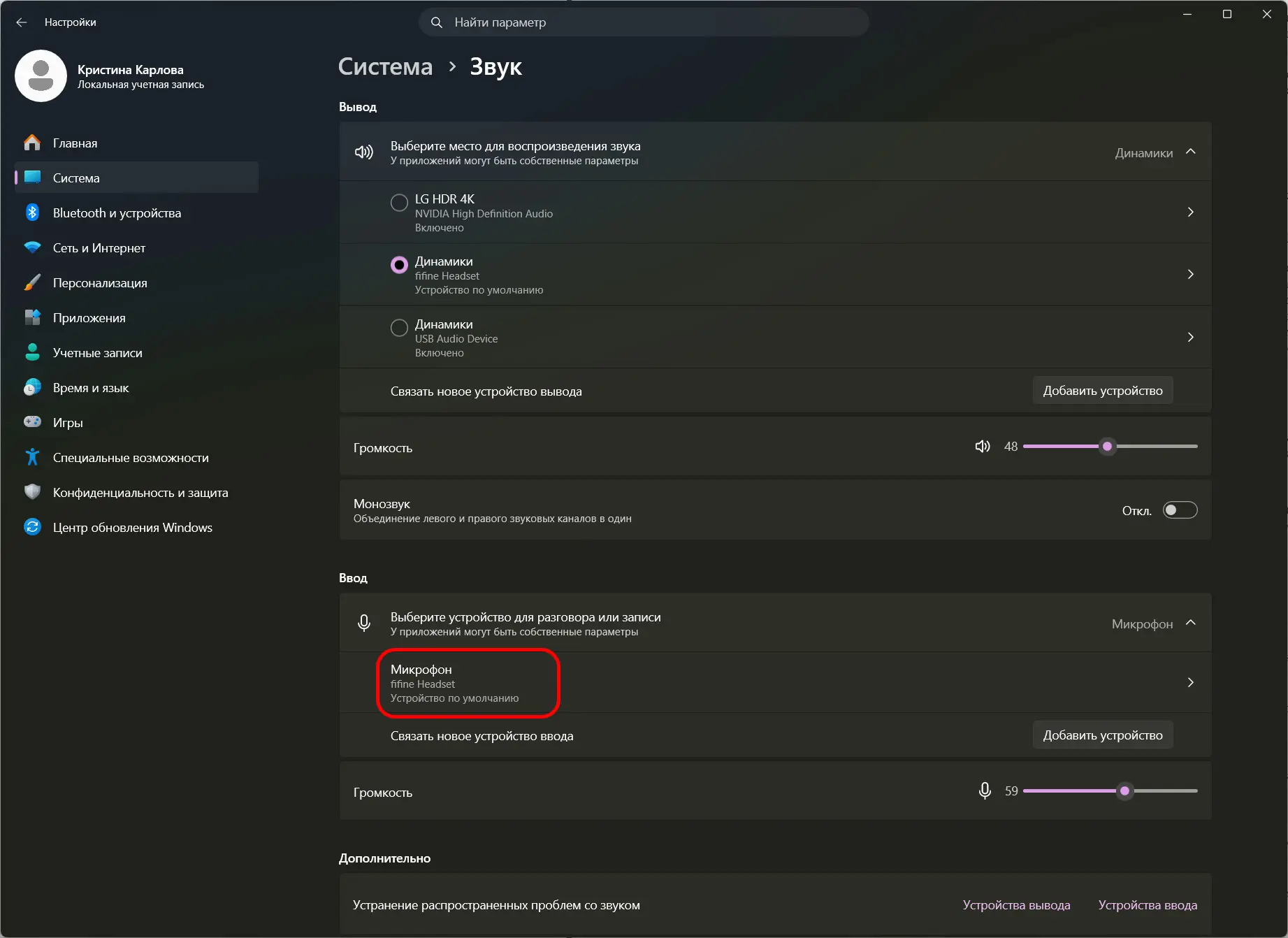Image resolution: width=1288 pixels, height=938 pixels.
Task: Collapse the output device list next to Динамики
Action: coord(1191,152)
